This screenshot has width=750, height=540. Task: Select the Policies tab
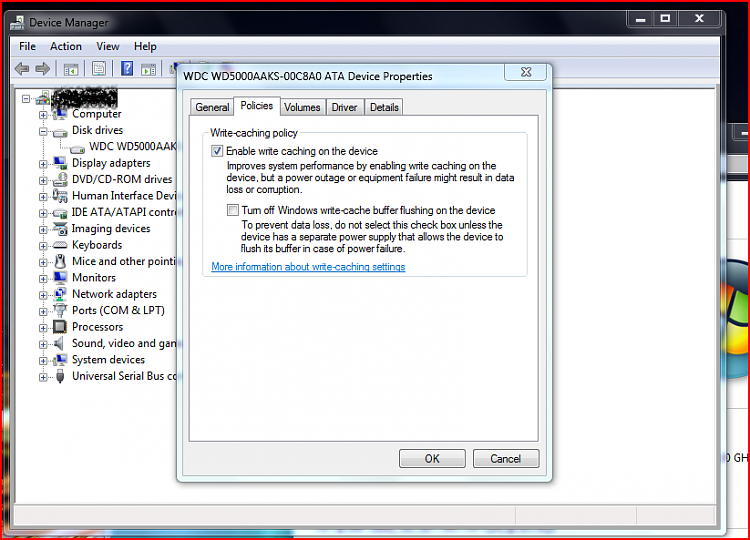(x=257, y=105)
